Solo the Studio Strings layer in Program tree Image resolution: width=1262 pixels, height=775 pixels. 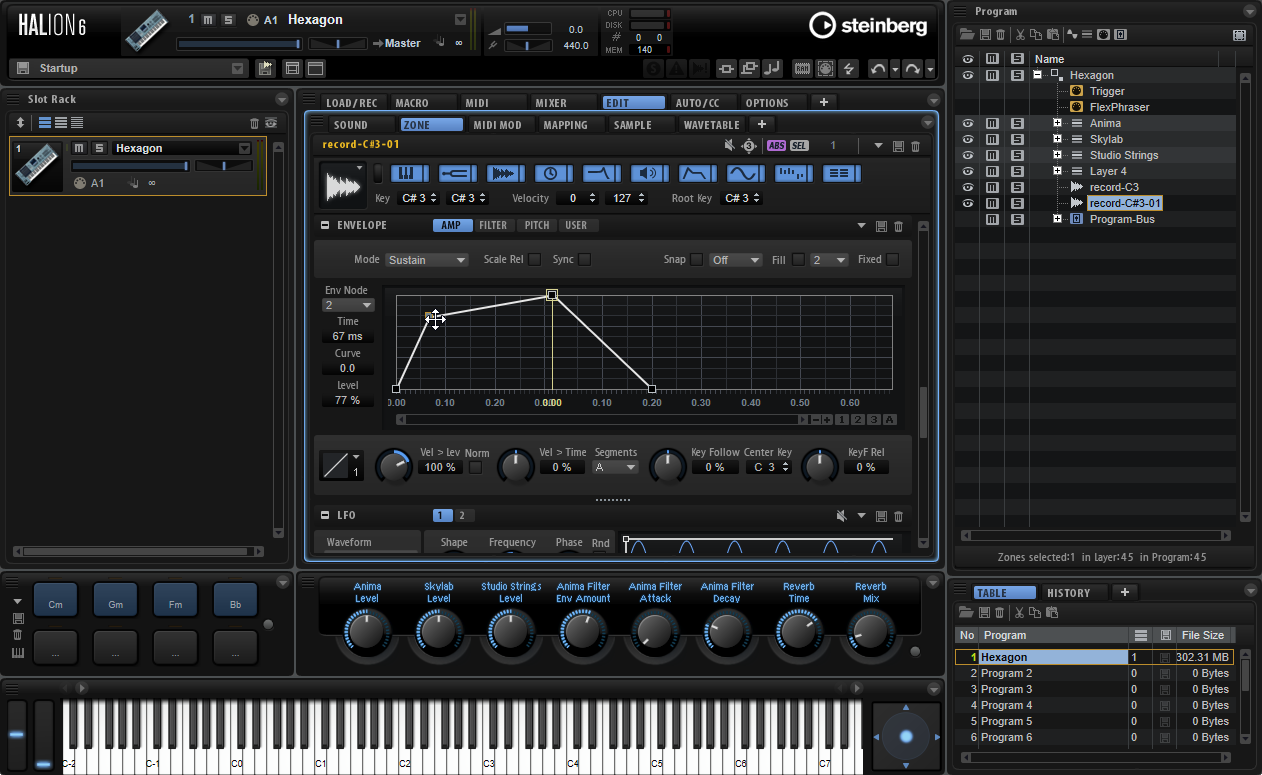click(1017, 155)
